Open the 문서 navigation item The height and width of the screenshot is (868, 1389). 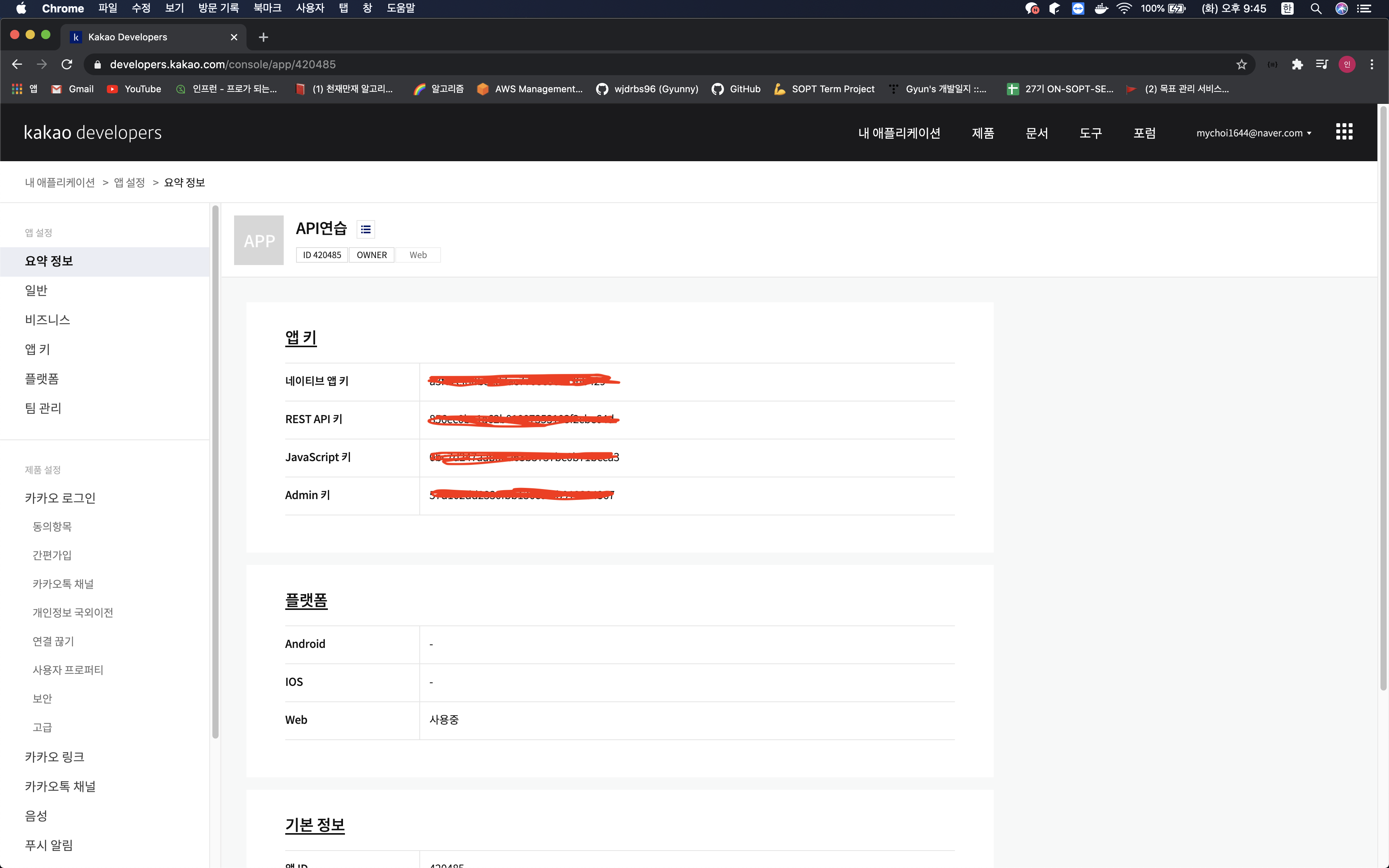[1037, 133]
